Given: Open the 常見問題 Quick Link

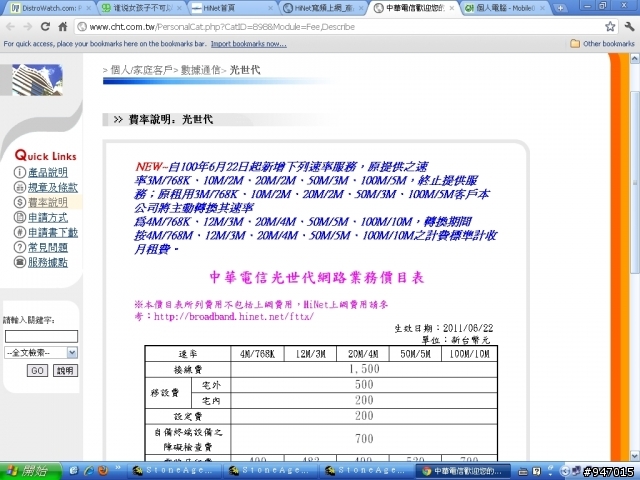Looking at the screenshot, I should [x=48, y=247].
